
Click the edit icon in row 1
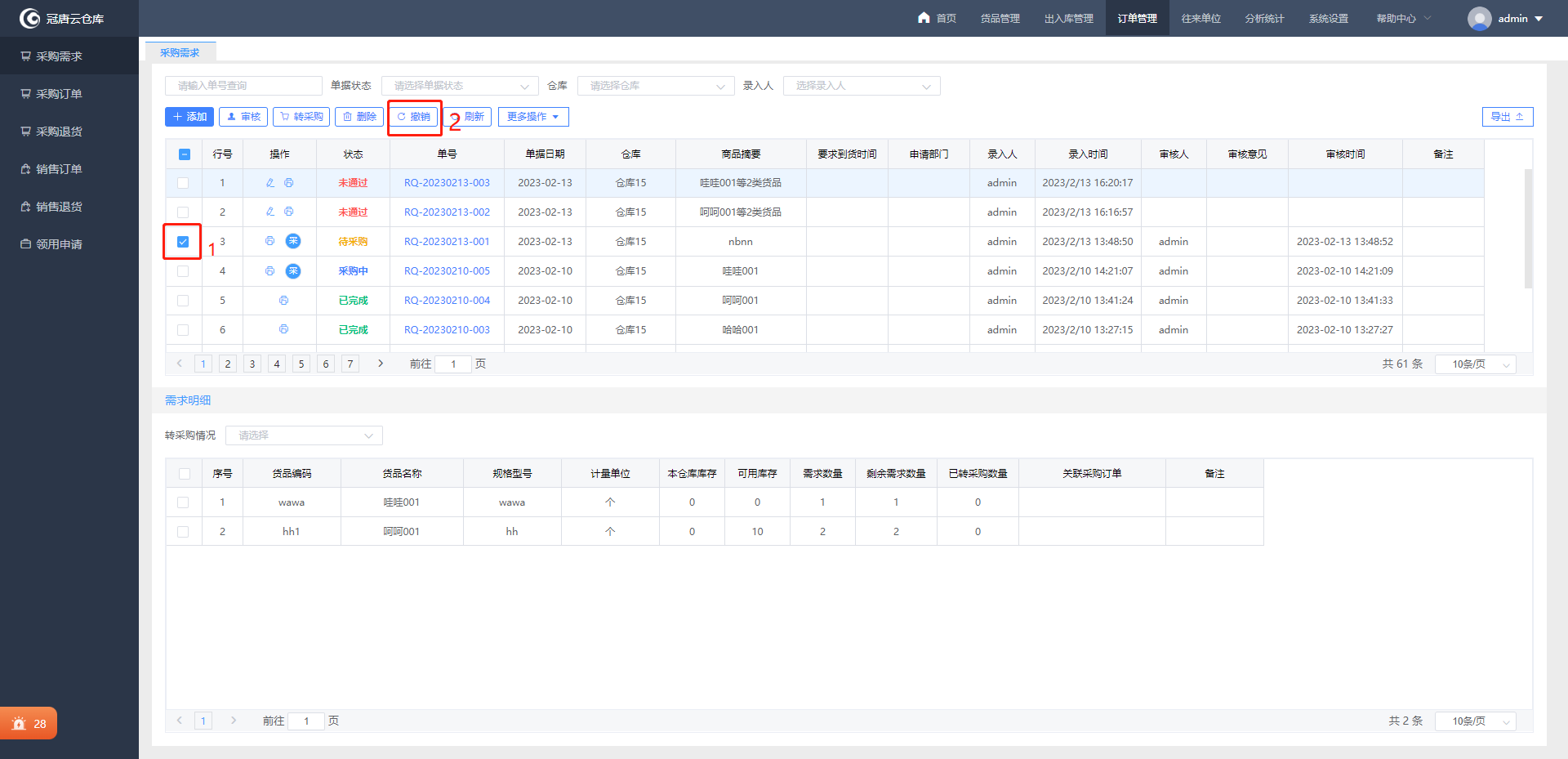tap(270, 183)
